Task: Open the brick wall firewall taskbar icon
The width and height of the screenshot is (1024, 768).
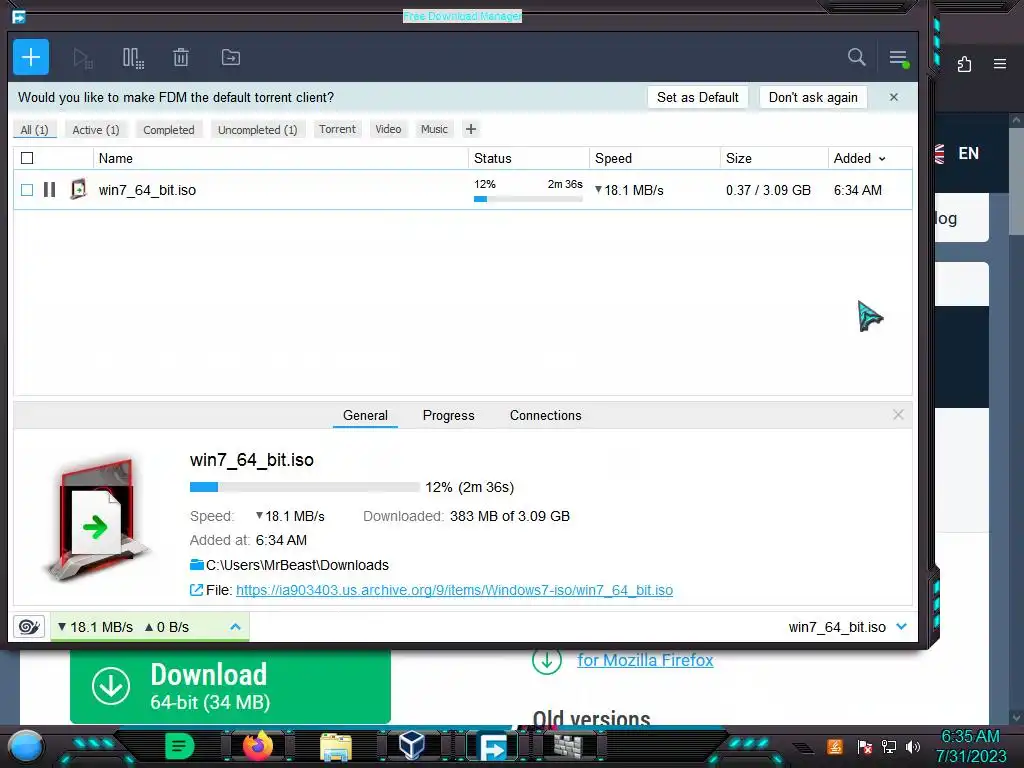Action: 568,746
